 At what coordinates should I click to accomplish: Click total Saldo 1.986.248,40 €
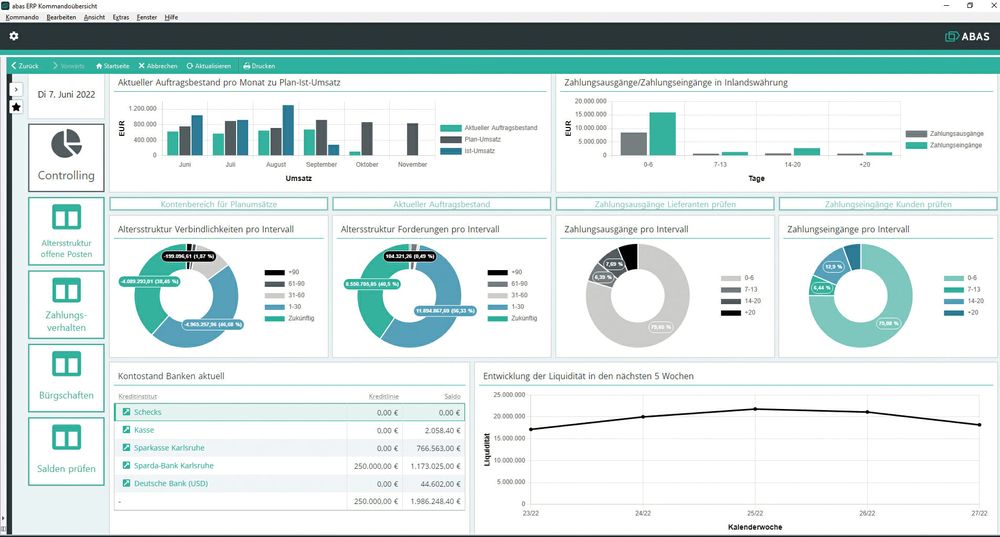click(436, 501)
